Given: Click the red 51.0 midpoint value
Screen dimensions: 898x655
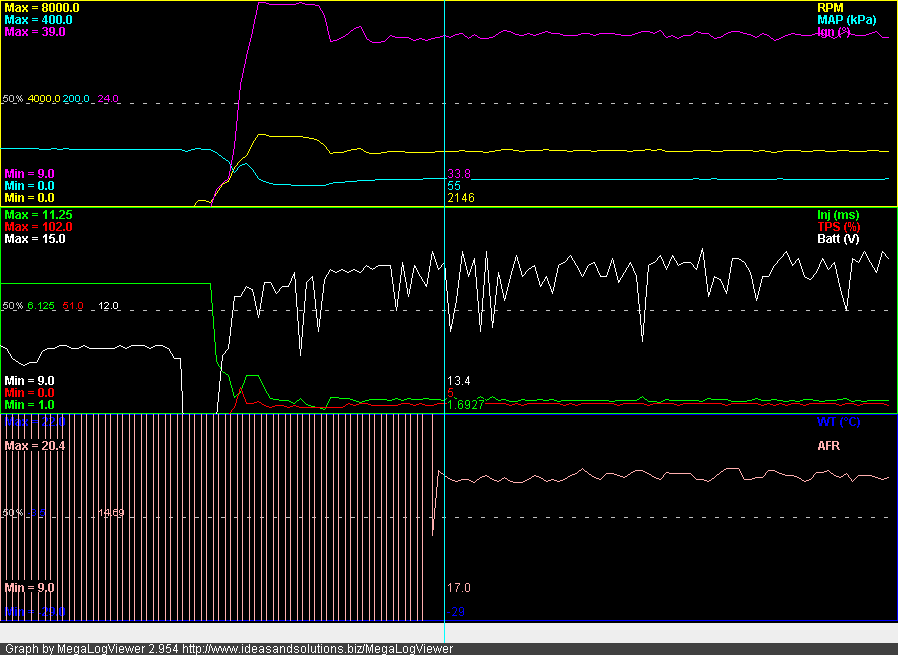Looking at the screenshot, I should click(x=73, y=306).
